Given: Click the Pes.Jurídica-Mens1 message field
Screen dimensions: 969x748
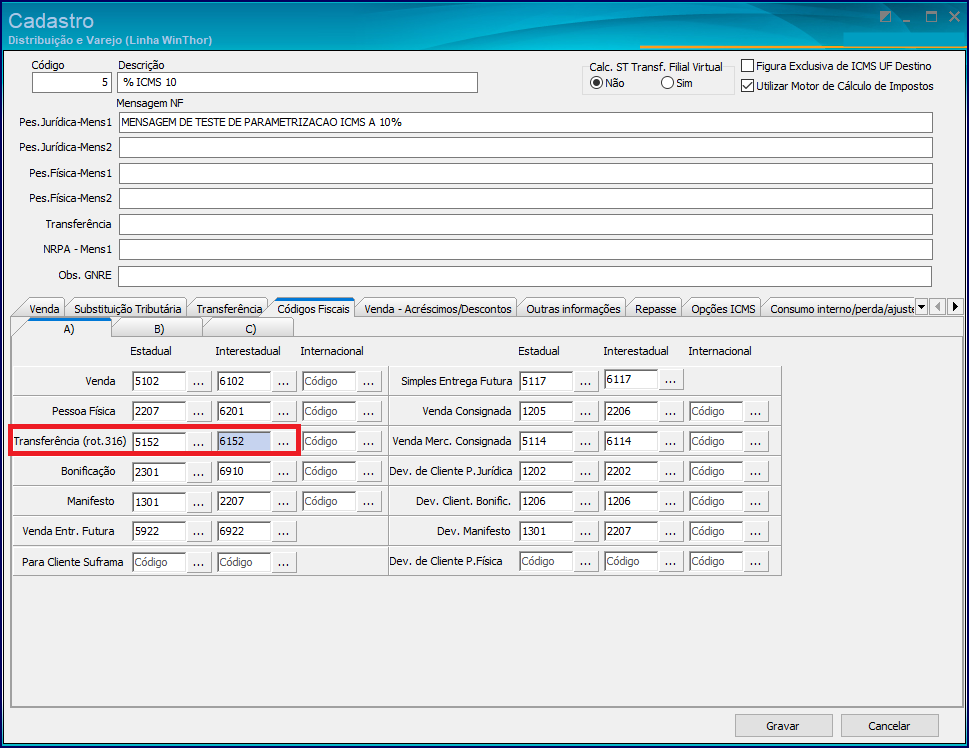Looking at the screenshot, I should pyautogui.click(x=525, y=122).
